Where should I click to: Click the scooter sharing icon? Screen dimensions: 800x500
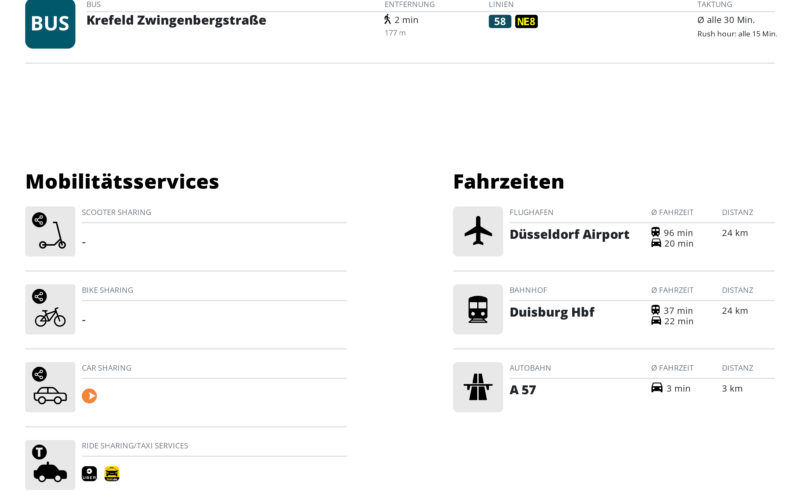click(50, 231)
